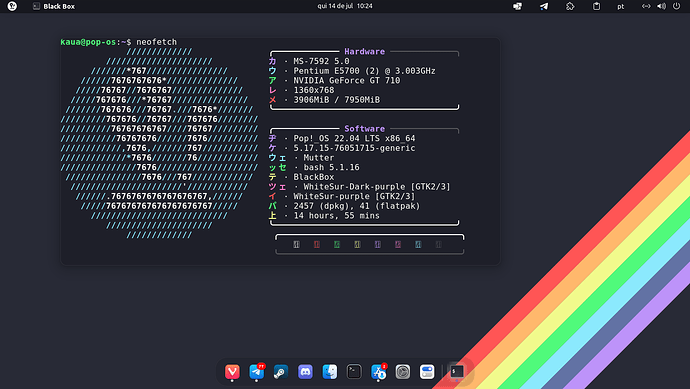Viewport: 690px width, 389px height.
Task: Open the toggle-switch tweaks app in dock
Action: [x=427, y=372]
